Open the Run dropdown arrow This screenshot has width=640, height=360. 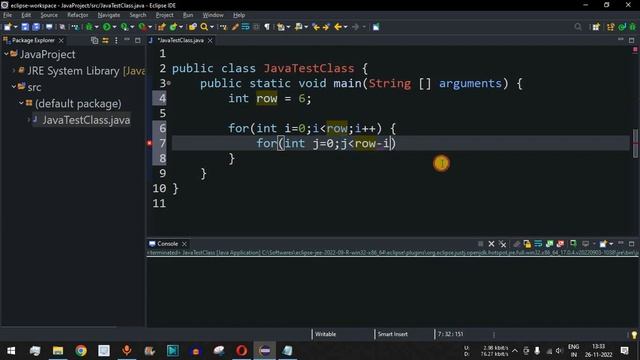(114, 27)
